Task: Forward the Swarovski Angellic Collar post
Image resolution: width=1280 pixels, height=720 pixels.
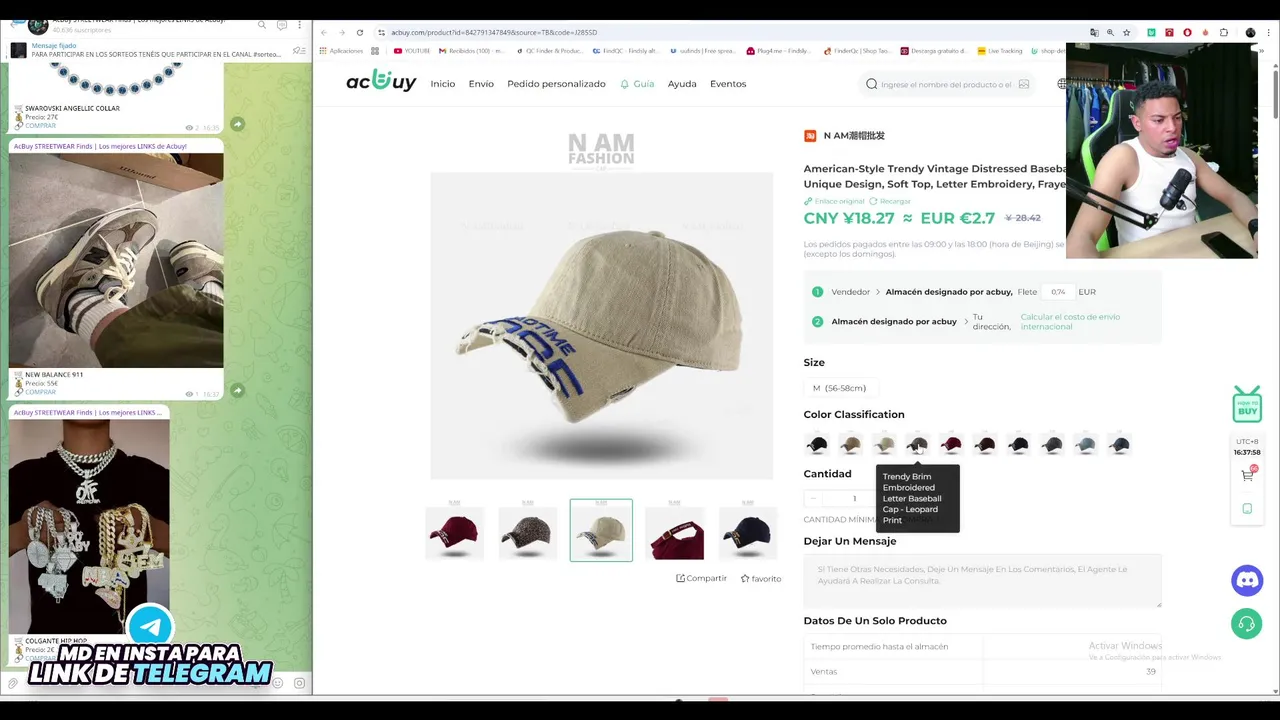Action: (x=237, y=124)
